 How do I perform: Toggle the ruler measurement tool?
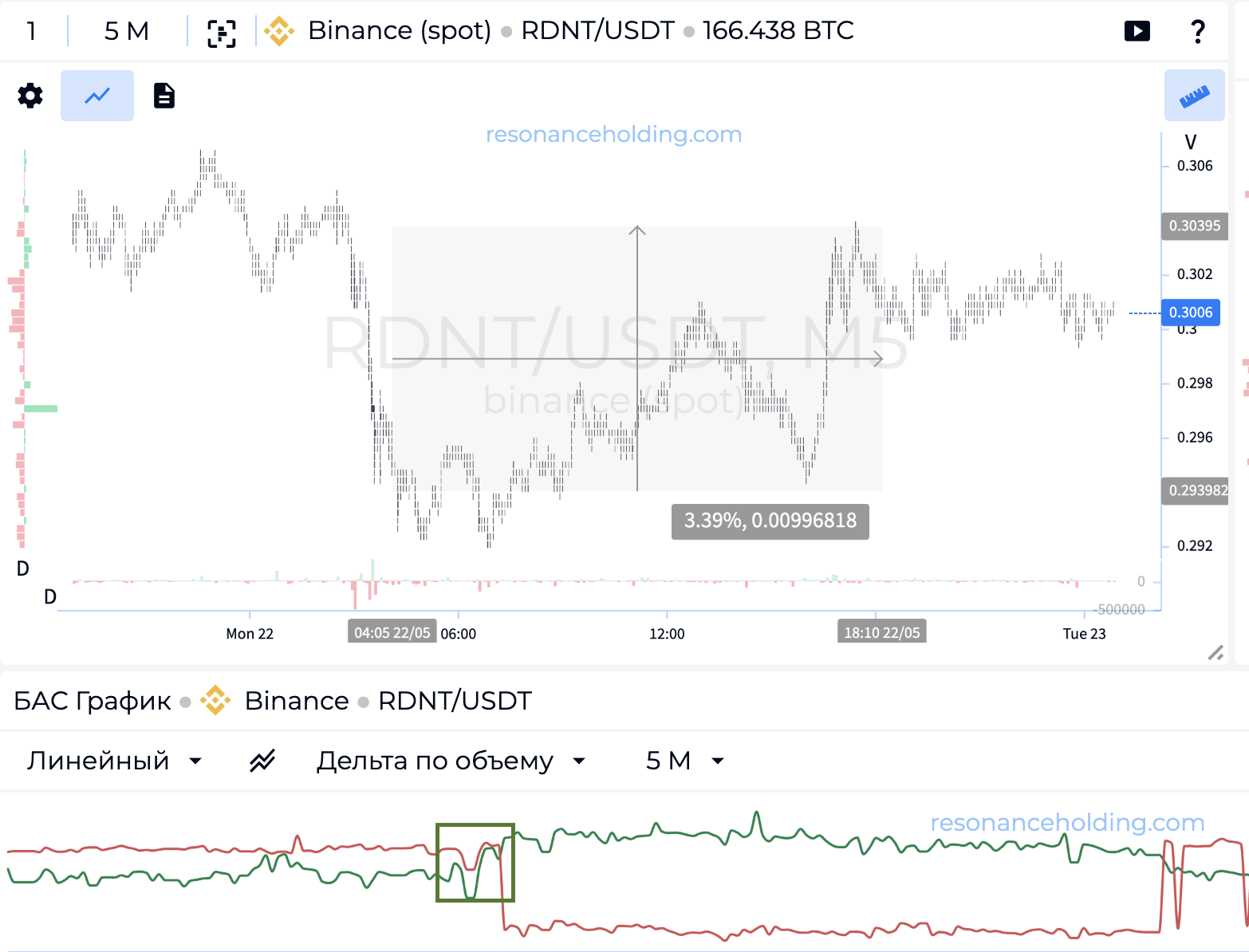tap(1194, 96)
